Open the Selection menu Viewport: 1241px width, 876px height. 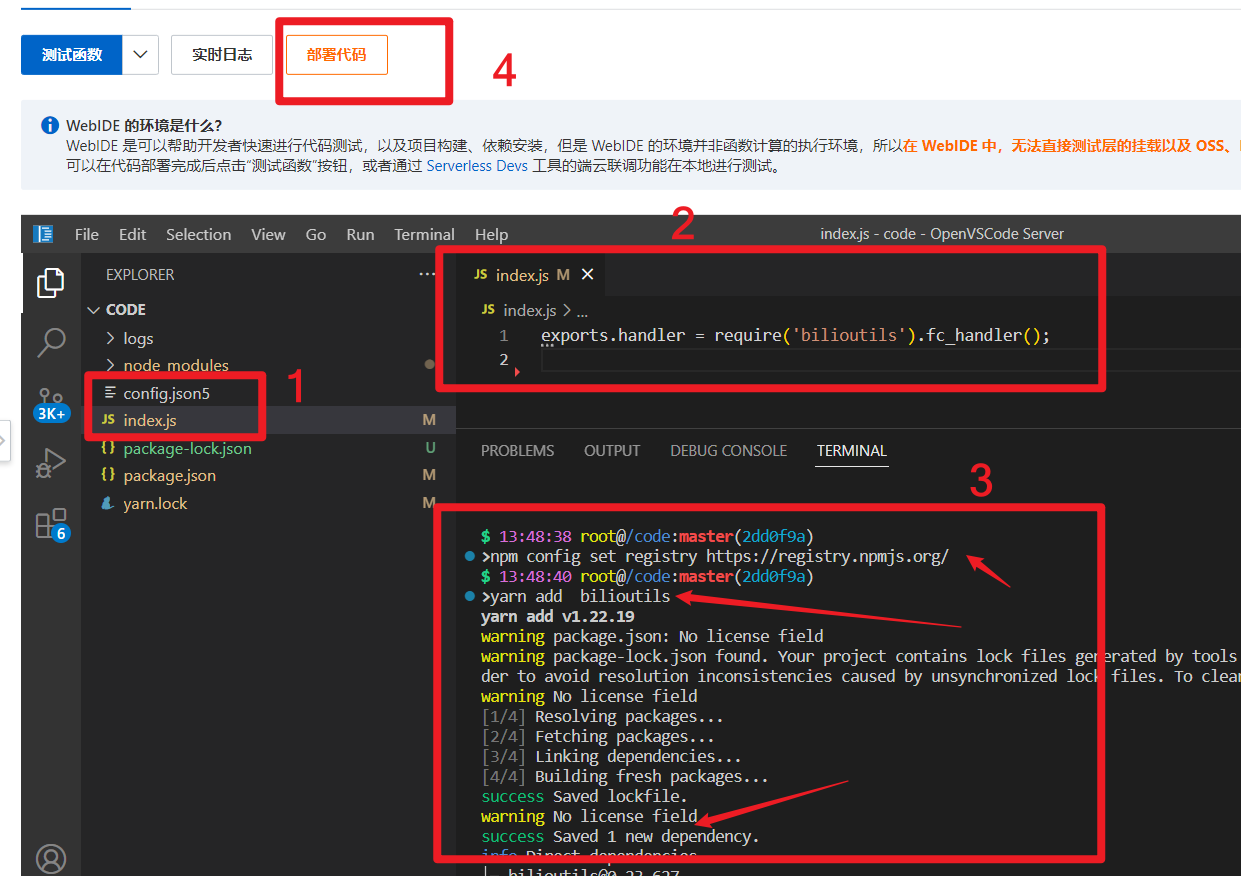198,234
